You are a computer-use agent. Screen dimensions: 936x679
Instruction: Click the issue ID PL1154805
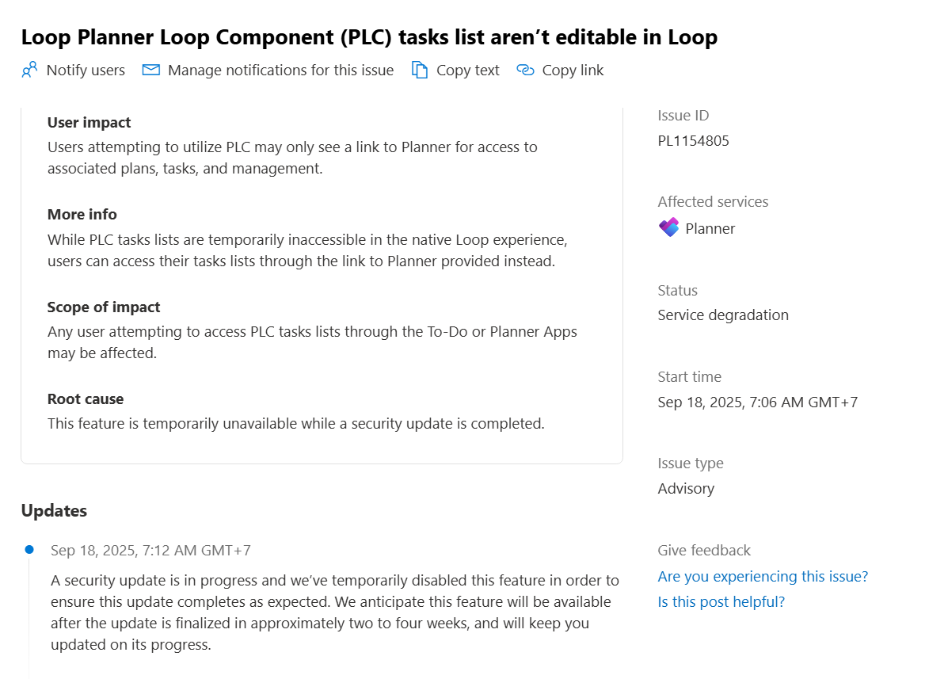693,141
